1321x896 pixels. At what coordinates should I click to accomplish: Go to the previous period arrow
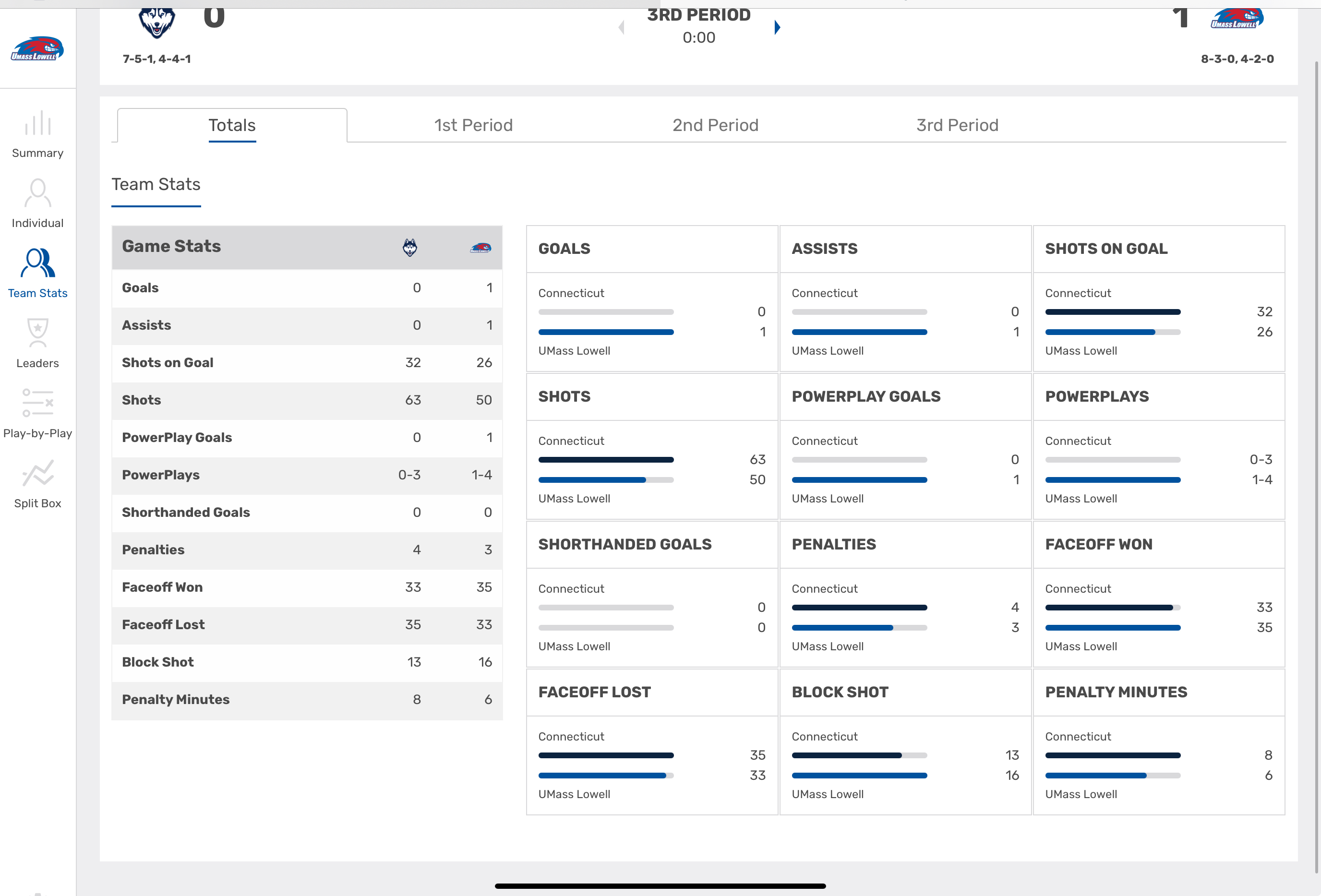pos(621,27)
